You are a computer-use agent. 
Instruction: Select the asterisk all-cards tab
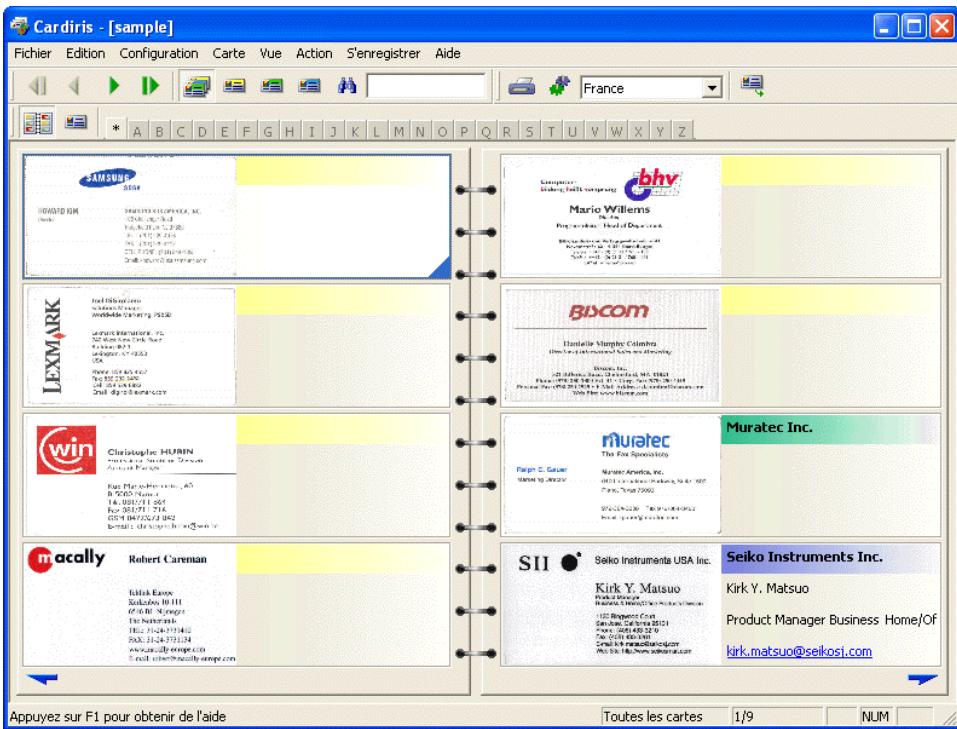[116, 129]
